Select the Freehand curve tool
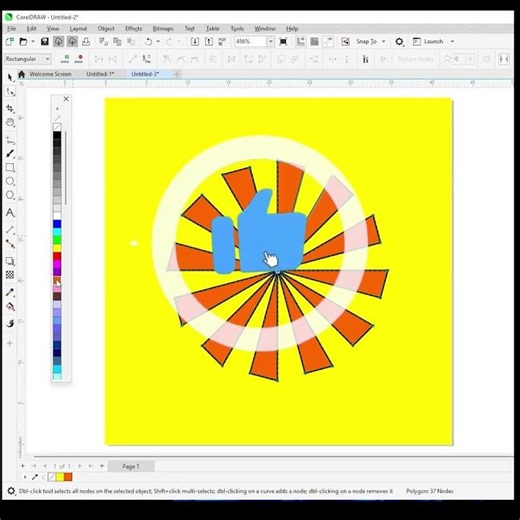This screenshot has height=520, width=520. click(10, 140)
